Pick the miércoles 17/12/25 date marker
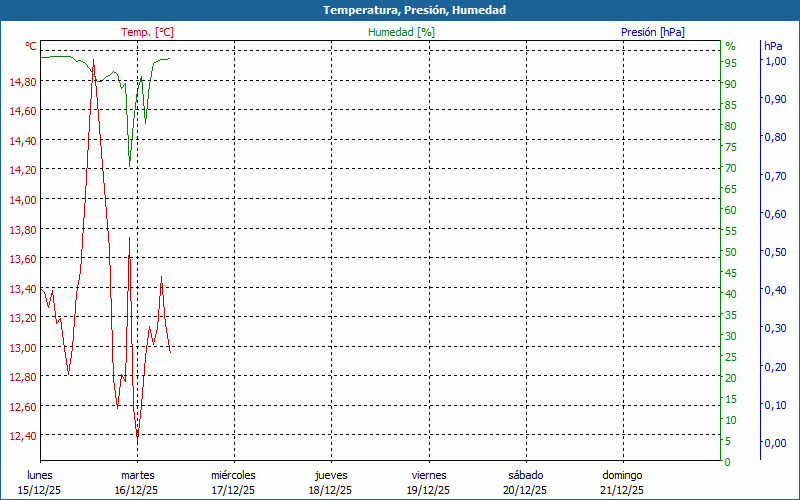The width and height of the screenshot is (800, 500). [233, 482]
